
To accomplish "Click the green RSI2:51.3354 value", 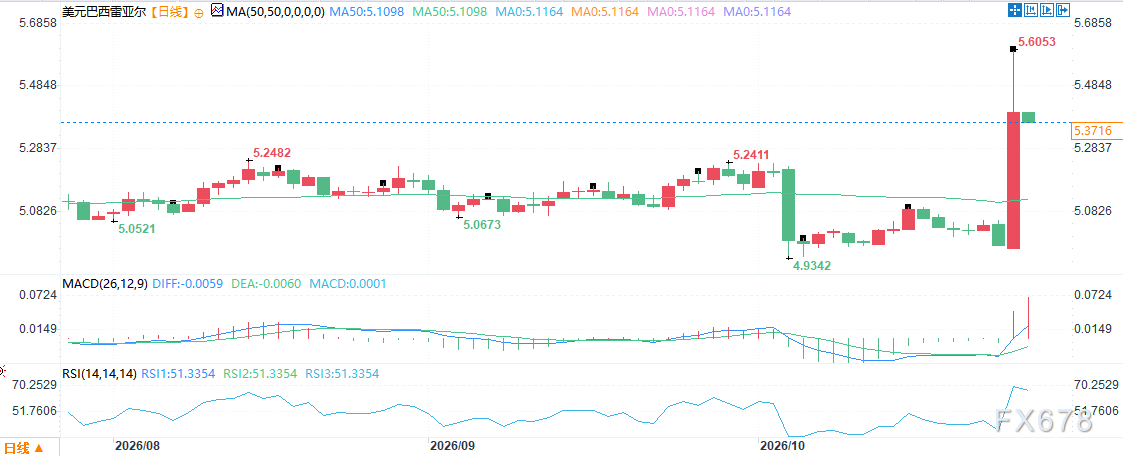I will [x=258, y=374].
